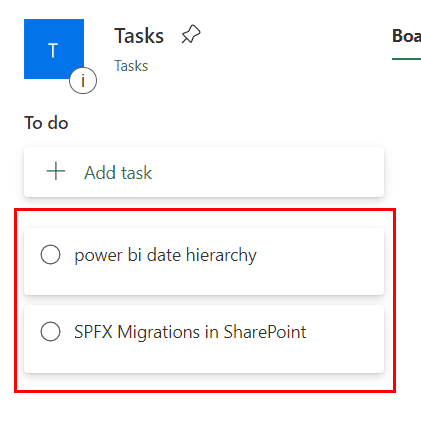Select the To do bucket header

coord(46,123)
